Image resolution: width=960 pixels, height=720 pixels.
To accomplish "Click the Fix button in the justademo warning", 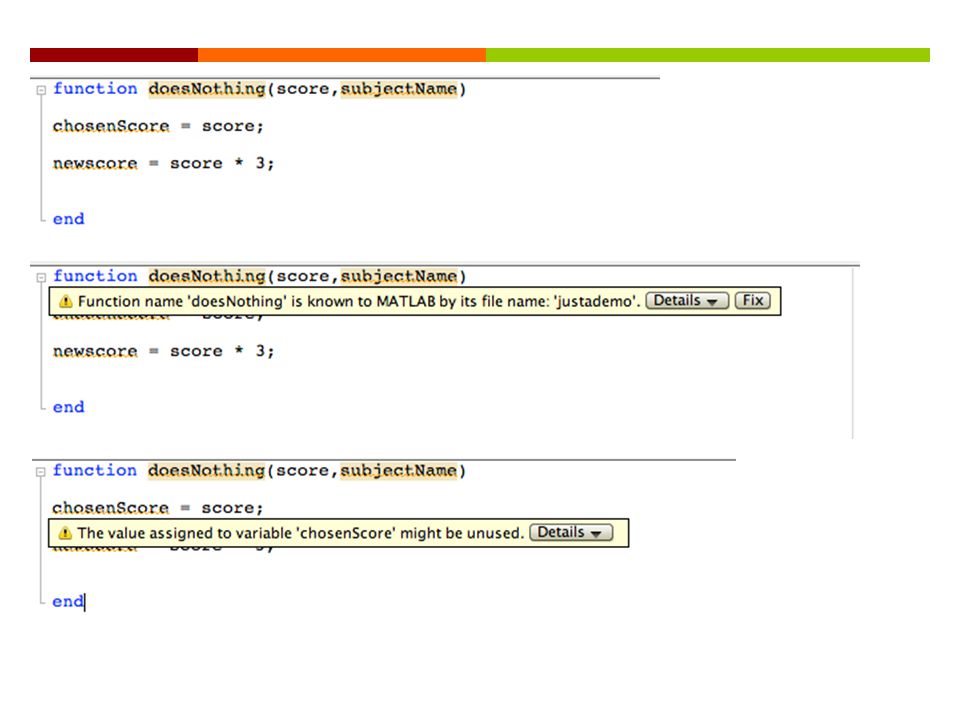I will (x=752, y=301).
